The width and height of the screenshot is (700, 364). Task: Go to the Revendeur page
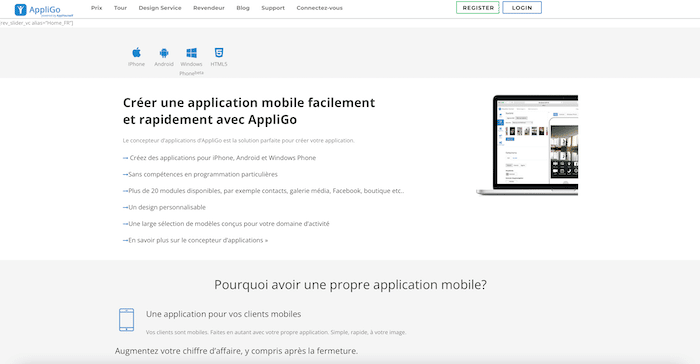(x=209, y=8)
